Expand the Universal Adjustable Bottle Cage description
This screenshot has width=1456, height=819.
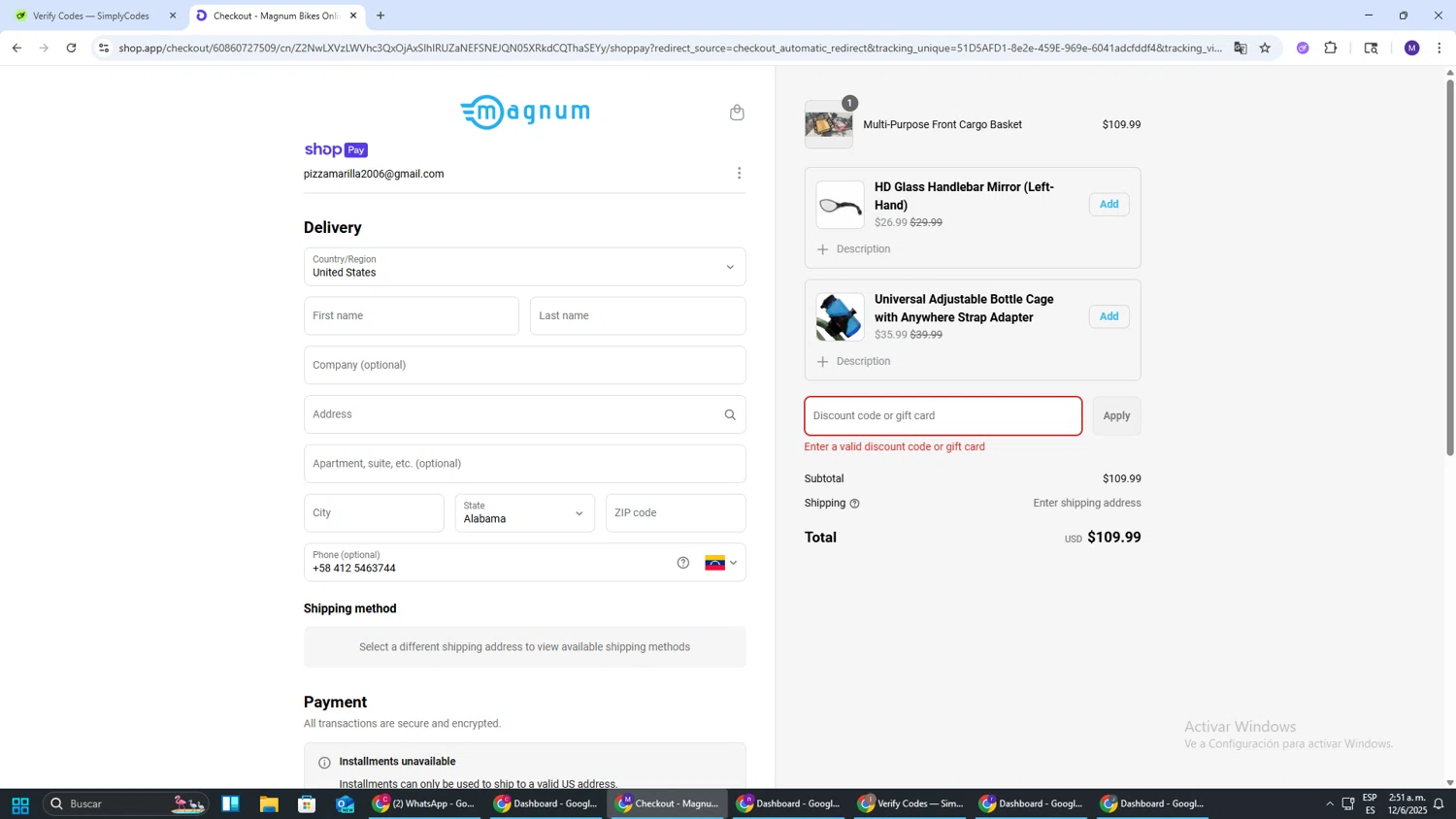pyautogui.click(x=853, y=362)
